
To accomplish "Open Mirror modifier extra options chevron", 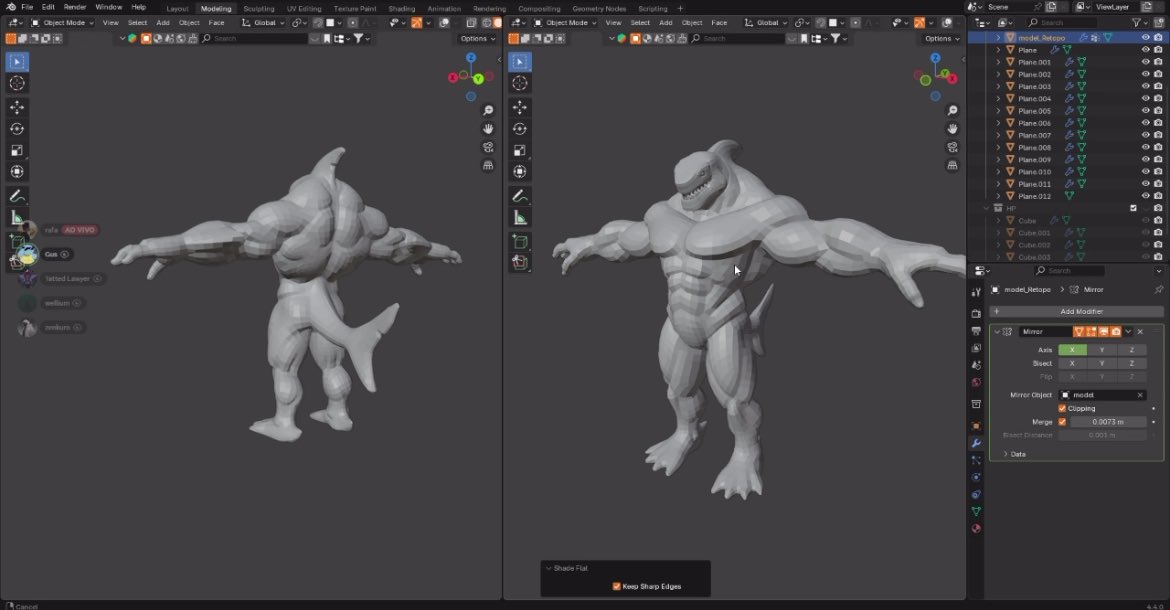I will click(x=1128, y=332).
